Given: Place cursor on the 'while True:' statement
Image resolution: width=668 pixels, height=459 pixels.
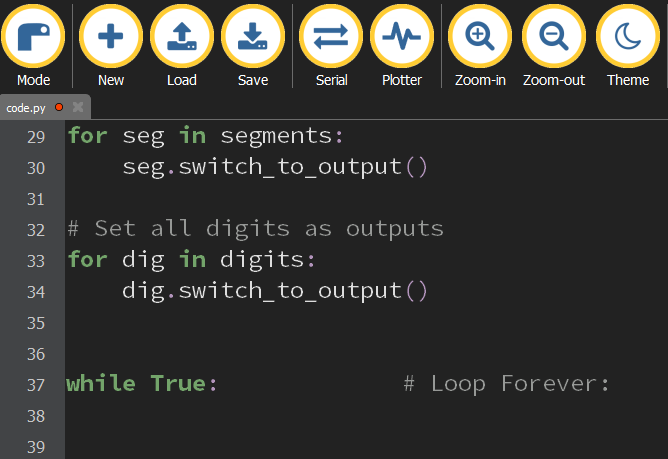Looking at the screenshot, I should pyautogui.click(x=142, y=384).
